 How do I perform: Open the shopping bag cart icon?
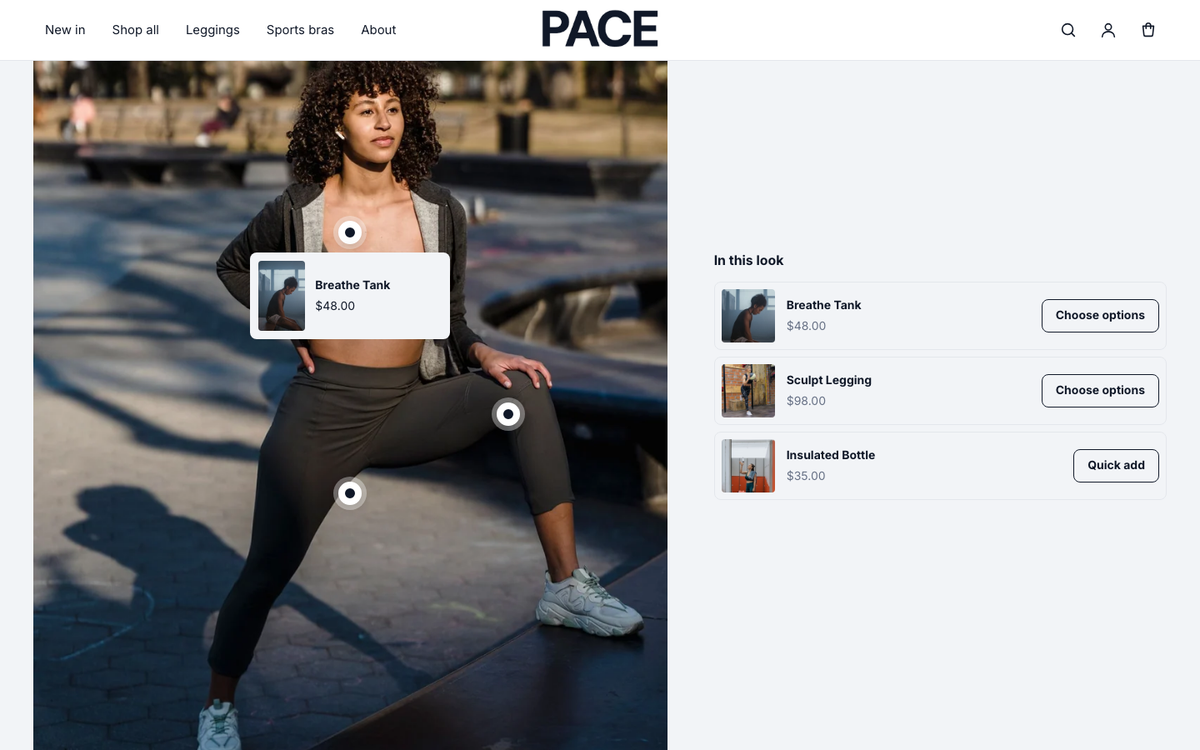(x=1148, y=30)
